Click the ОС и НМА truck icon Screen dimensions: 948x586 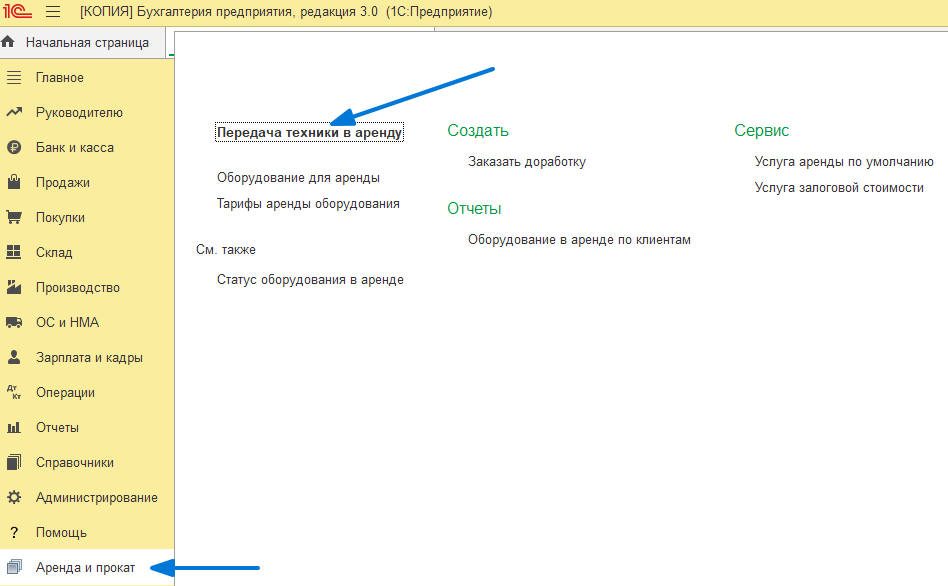[x=14, y=322]
